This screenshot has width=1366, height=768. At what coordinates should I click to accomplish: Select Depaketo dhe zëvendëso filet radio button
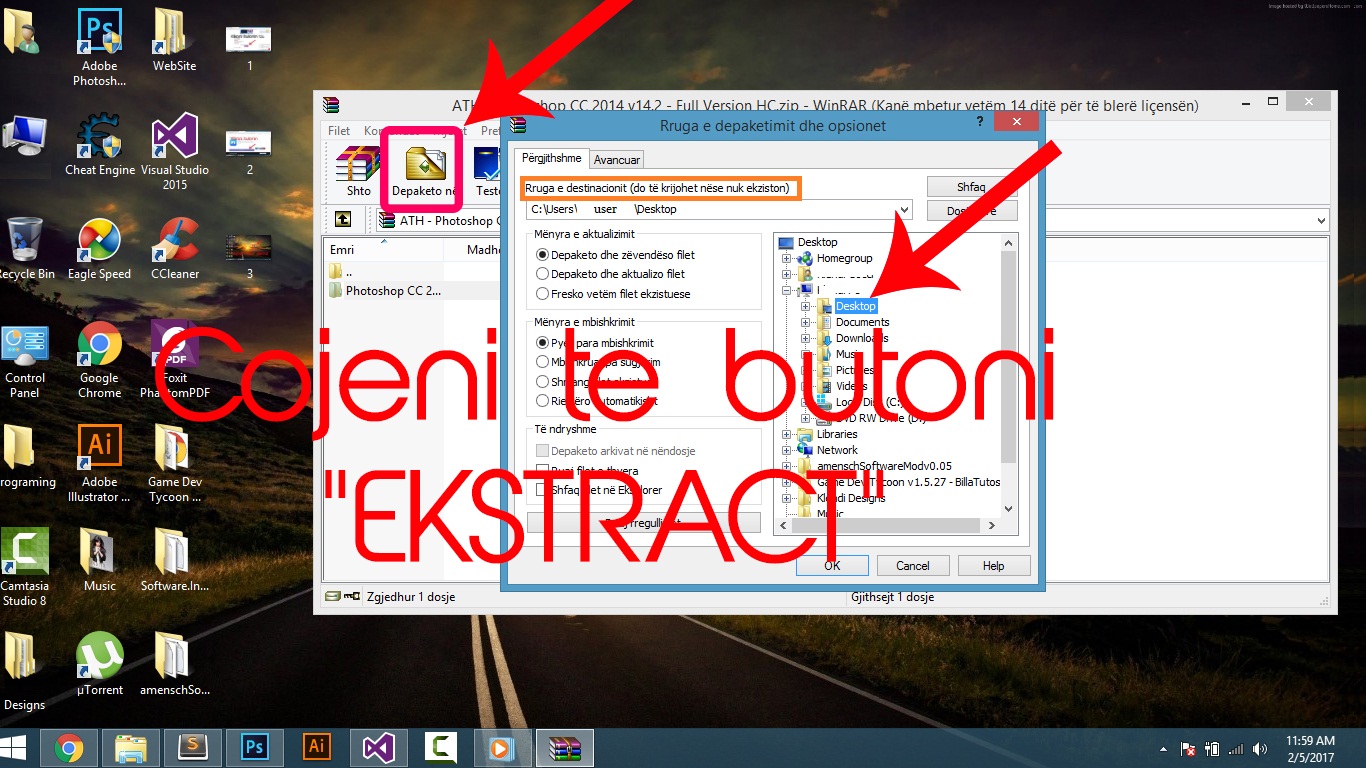click(x=542, y=255)
